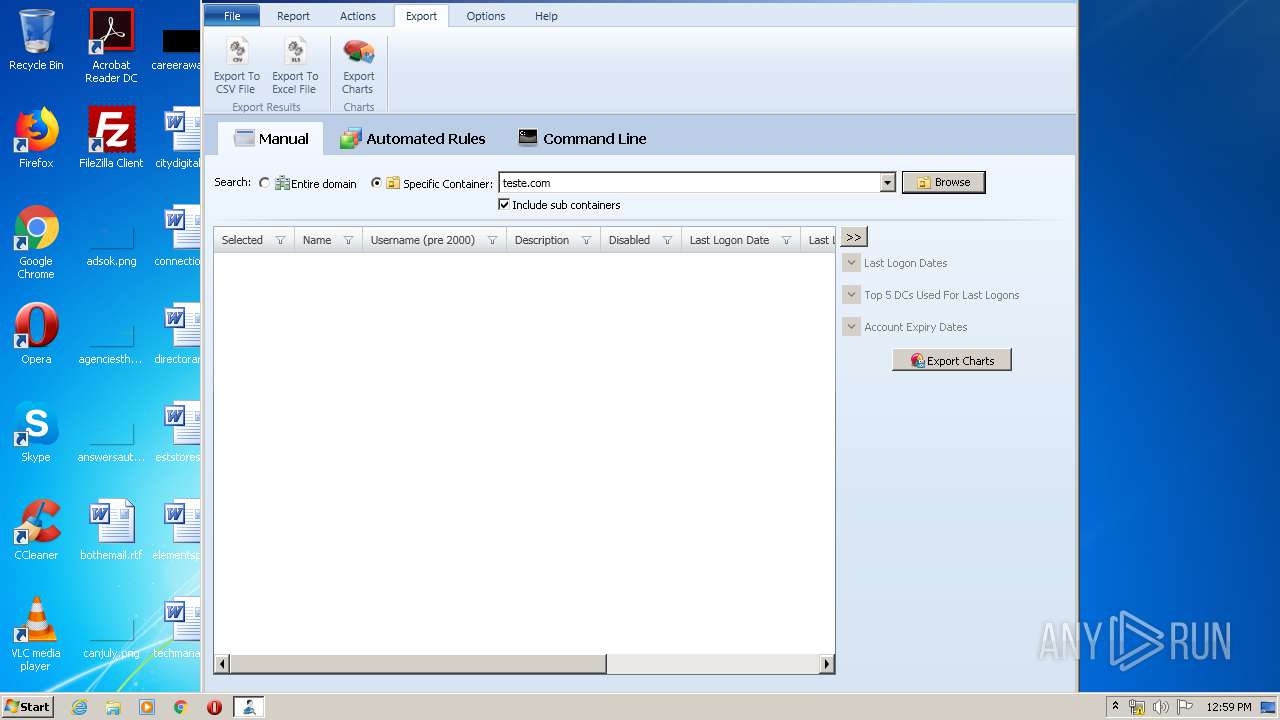This screenshot has height=720, width=1280.
Task: Open Acrobat Reader DC shortcut
Action: tap(111, 46)
